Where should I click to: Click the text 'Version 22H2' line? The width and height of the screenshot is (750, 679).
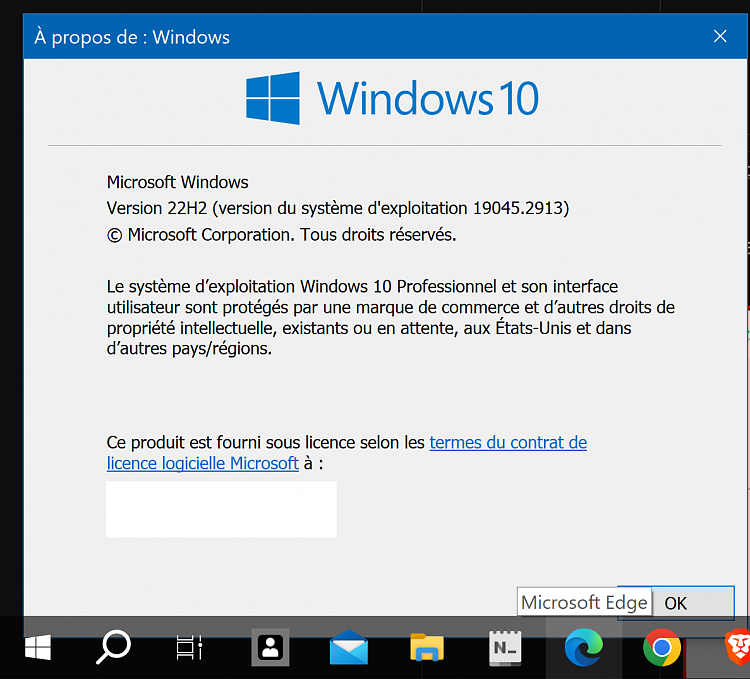coord(338,208)
